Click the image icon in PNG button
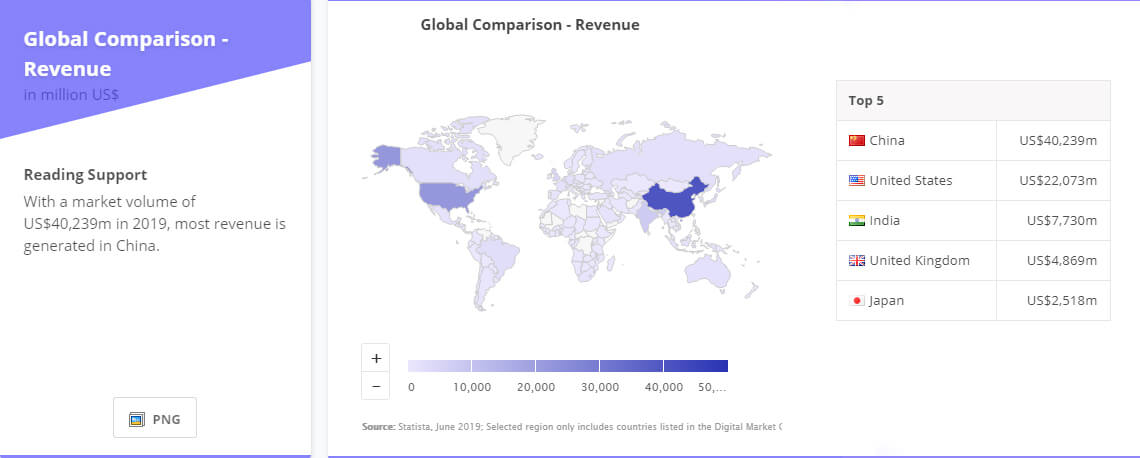The image size is (1140, 458). coord(136,419)
